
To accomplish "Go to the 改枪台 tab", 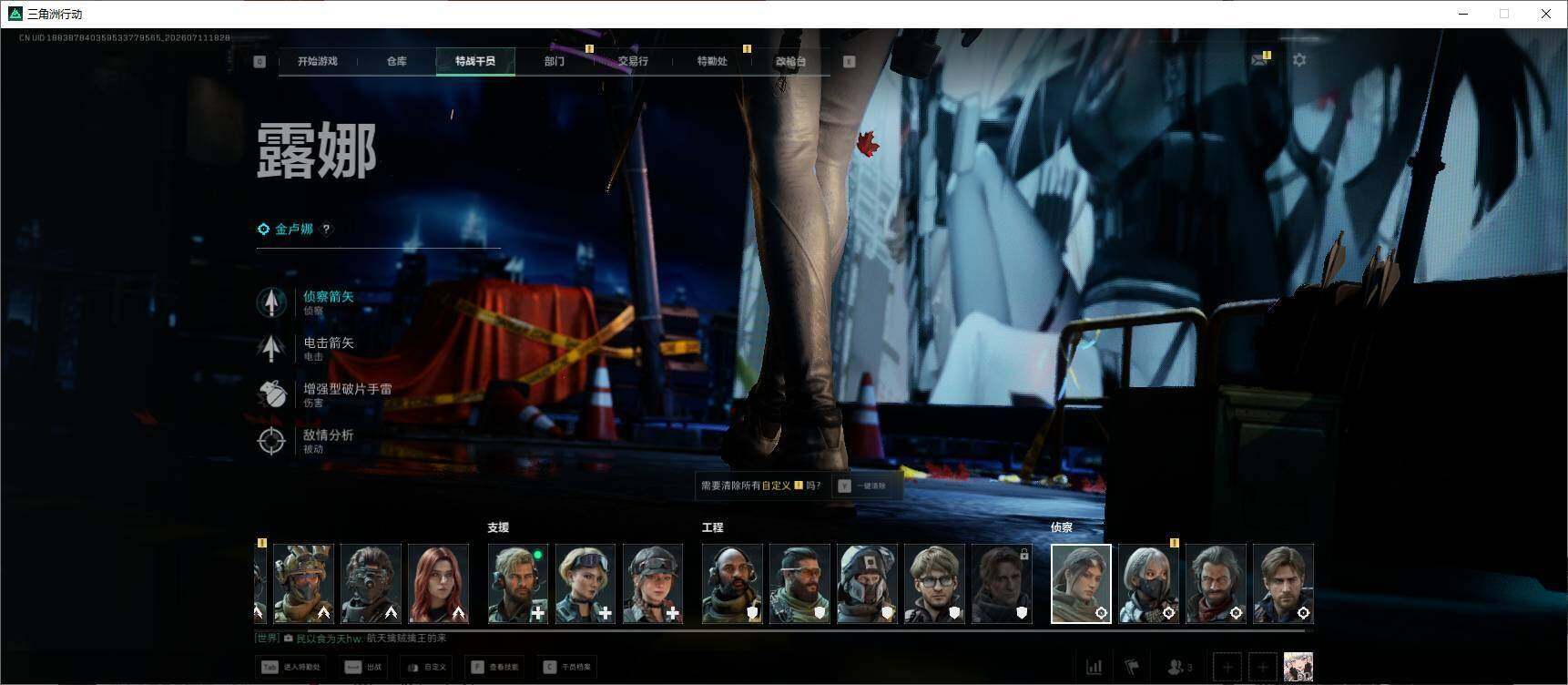I will tap(790, 61).
